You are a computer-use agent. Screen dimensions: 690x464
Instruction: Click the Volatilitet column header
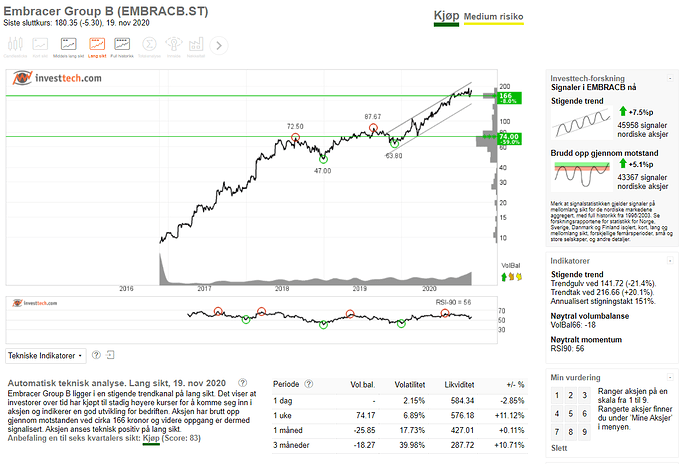410,384
